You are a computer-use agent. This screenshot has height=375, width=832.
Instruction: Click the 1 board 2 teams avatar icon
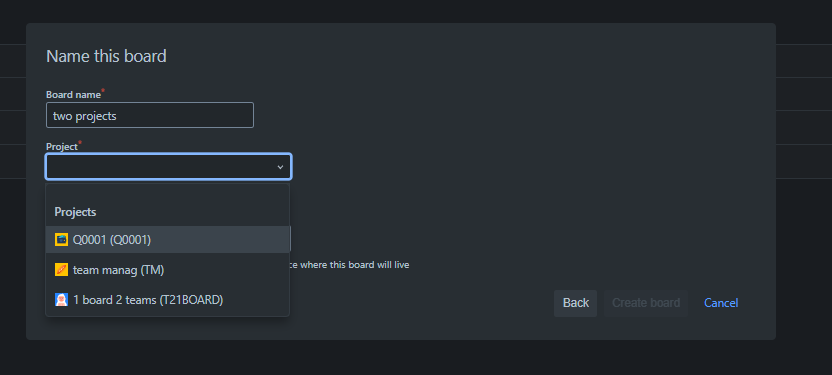[x=62, y=300]
